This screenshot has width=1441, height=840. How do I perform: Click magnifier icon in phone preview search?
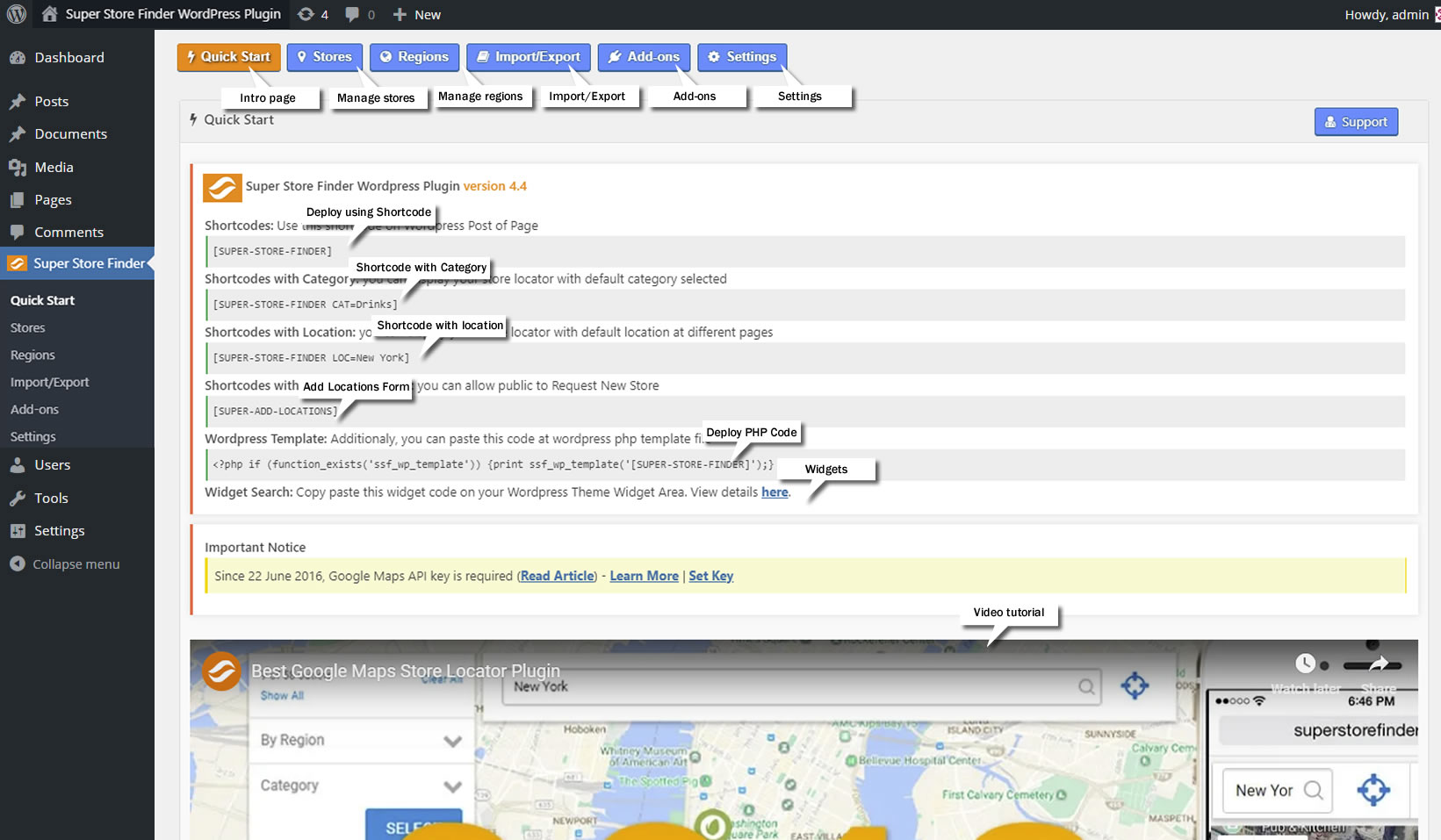[1314, 790]
